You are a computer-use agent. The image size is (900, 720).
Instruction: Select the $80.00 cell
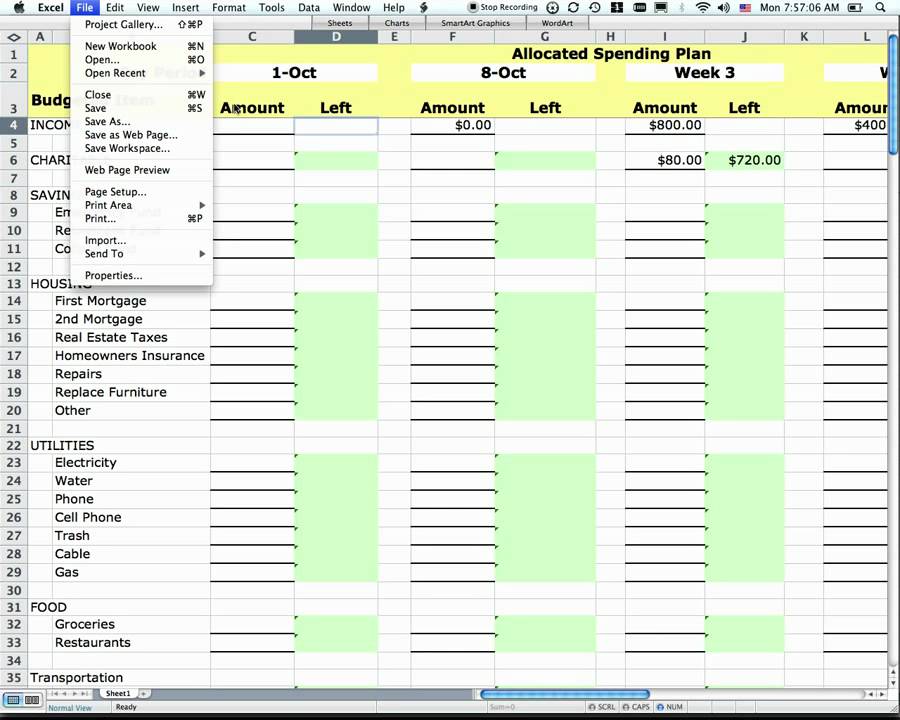(x=665, y=160)
